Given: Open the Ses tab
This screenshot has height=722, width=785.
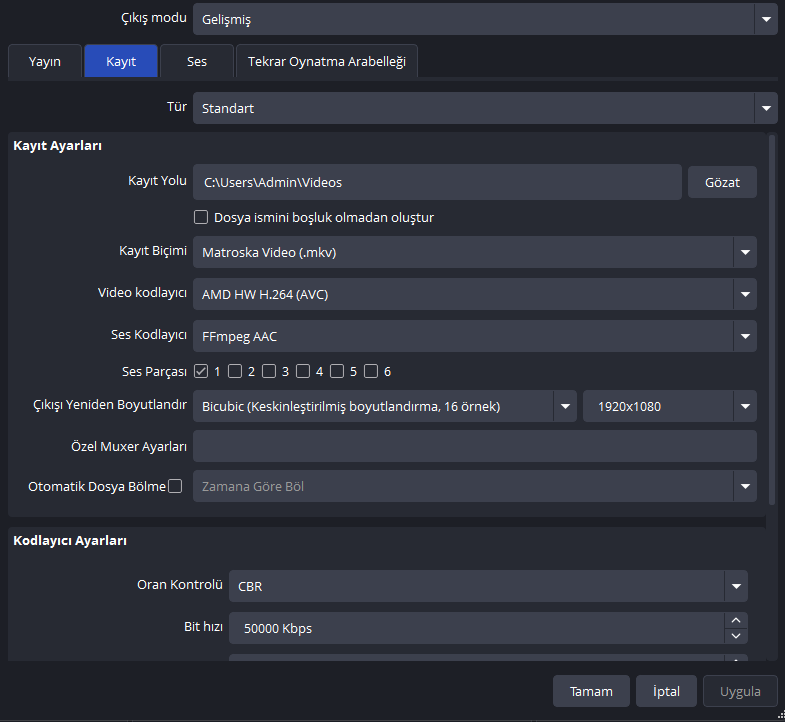Looking at the screenshot, I should [x=197, y=62].
